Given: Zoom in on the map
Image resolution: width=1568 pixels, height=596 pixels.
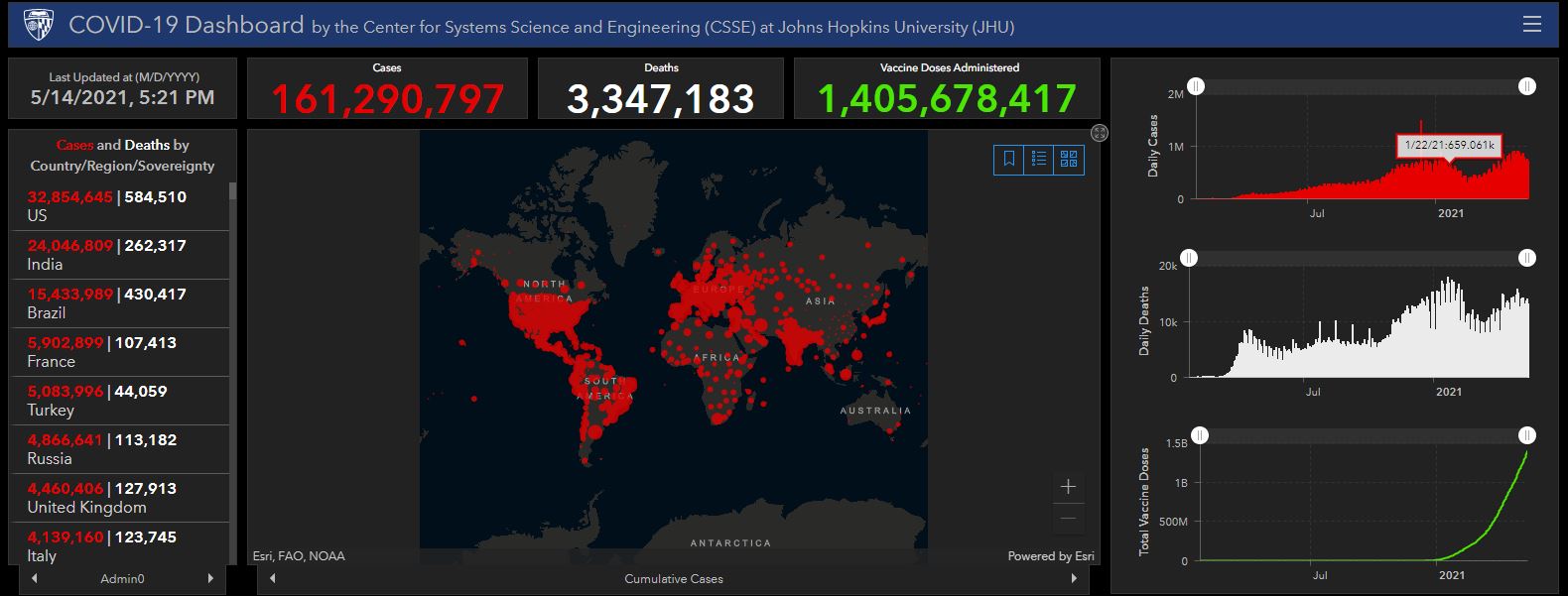Looking at the screenshot, I should pyautogui.click(x=1068, y=487).
